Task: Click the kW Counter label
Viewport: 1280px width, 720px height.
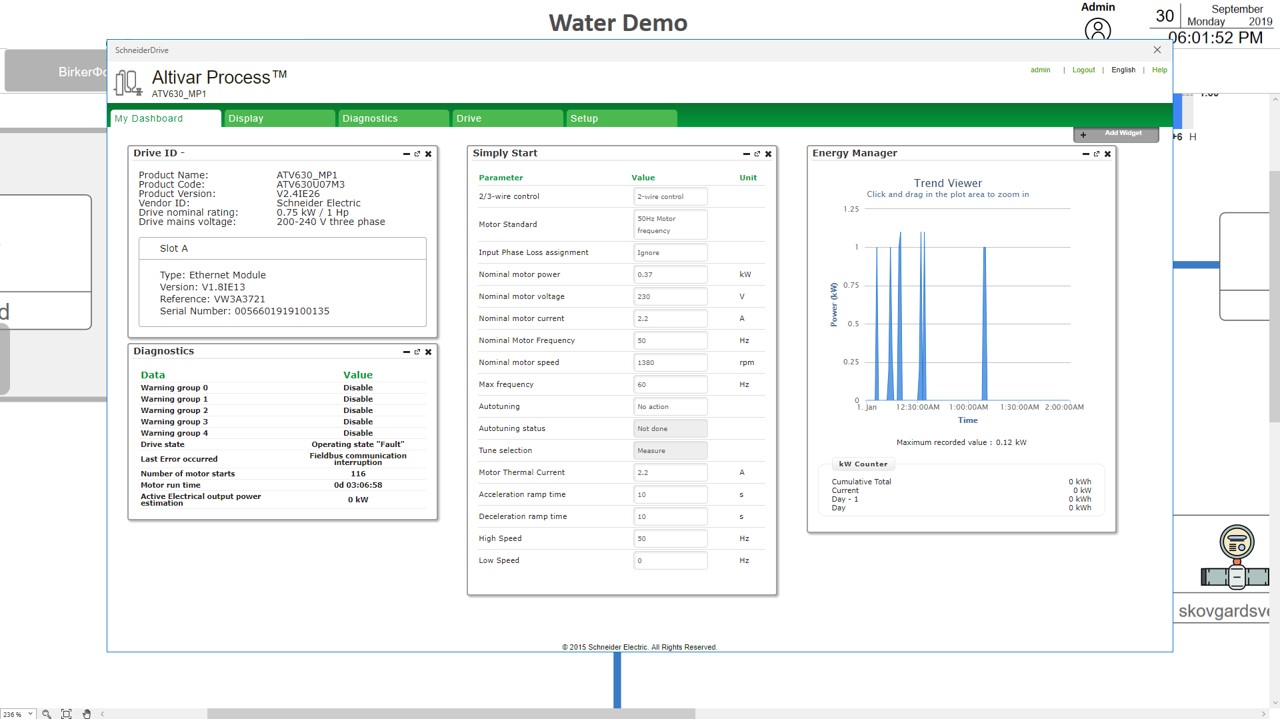Action: [863, 465]
